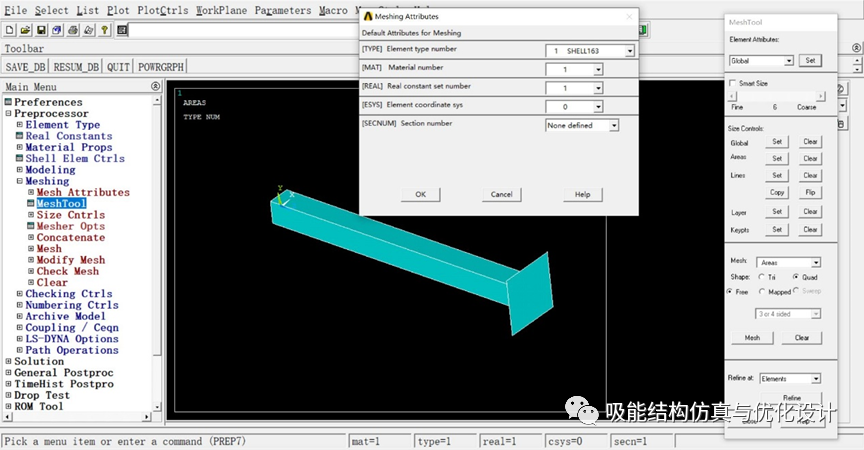
Task: Click Set next to Element Attributes Global
Action: tap(810, 61)
